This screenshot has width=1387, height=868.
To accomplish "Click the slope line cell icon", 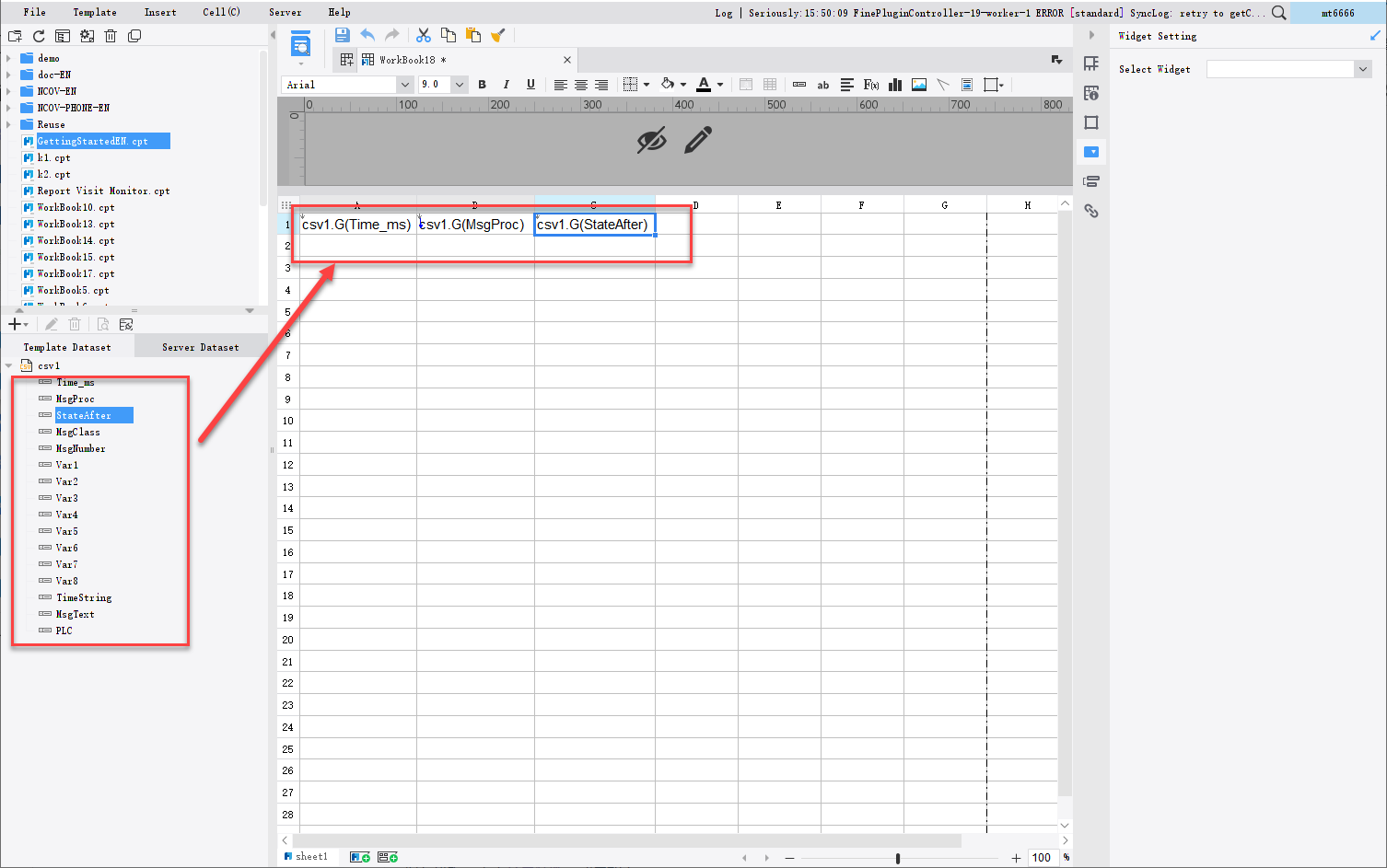I will [943, 85].
